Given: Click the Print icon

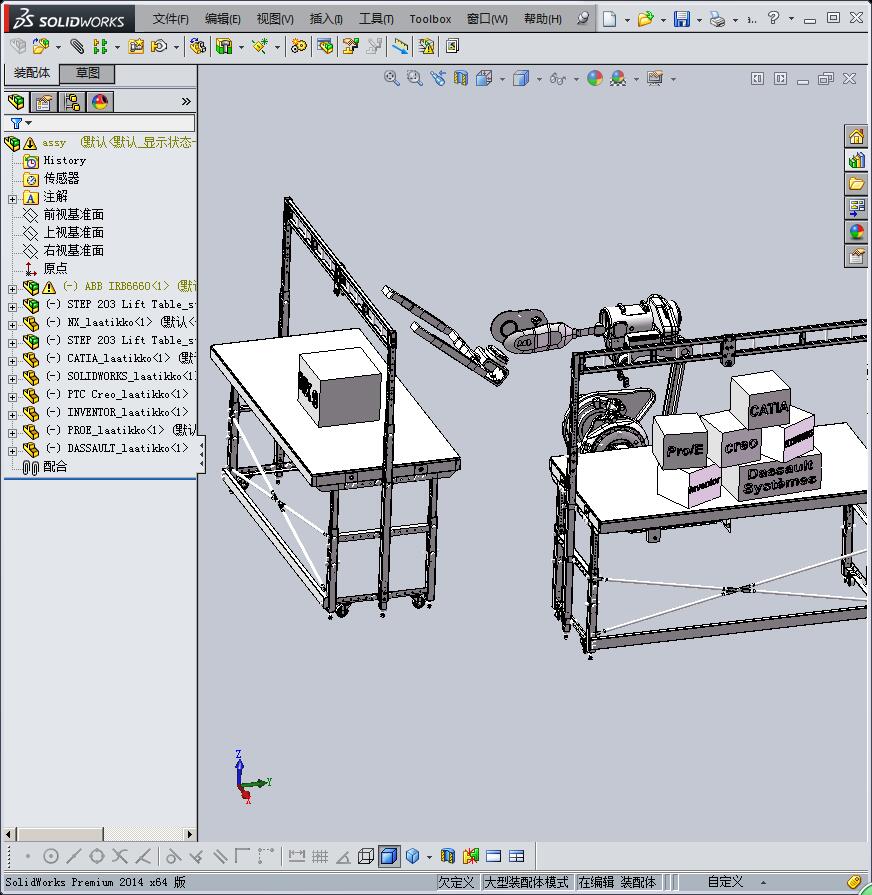Looking at the screenshot, I should pos(717,19).
